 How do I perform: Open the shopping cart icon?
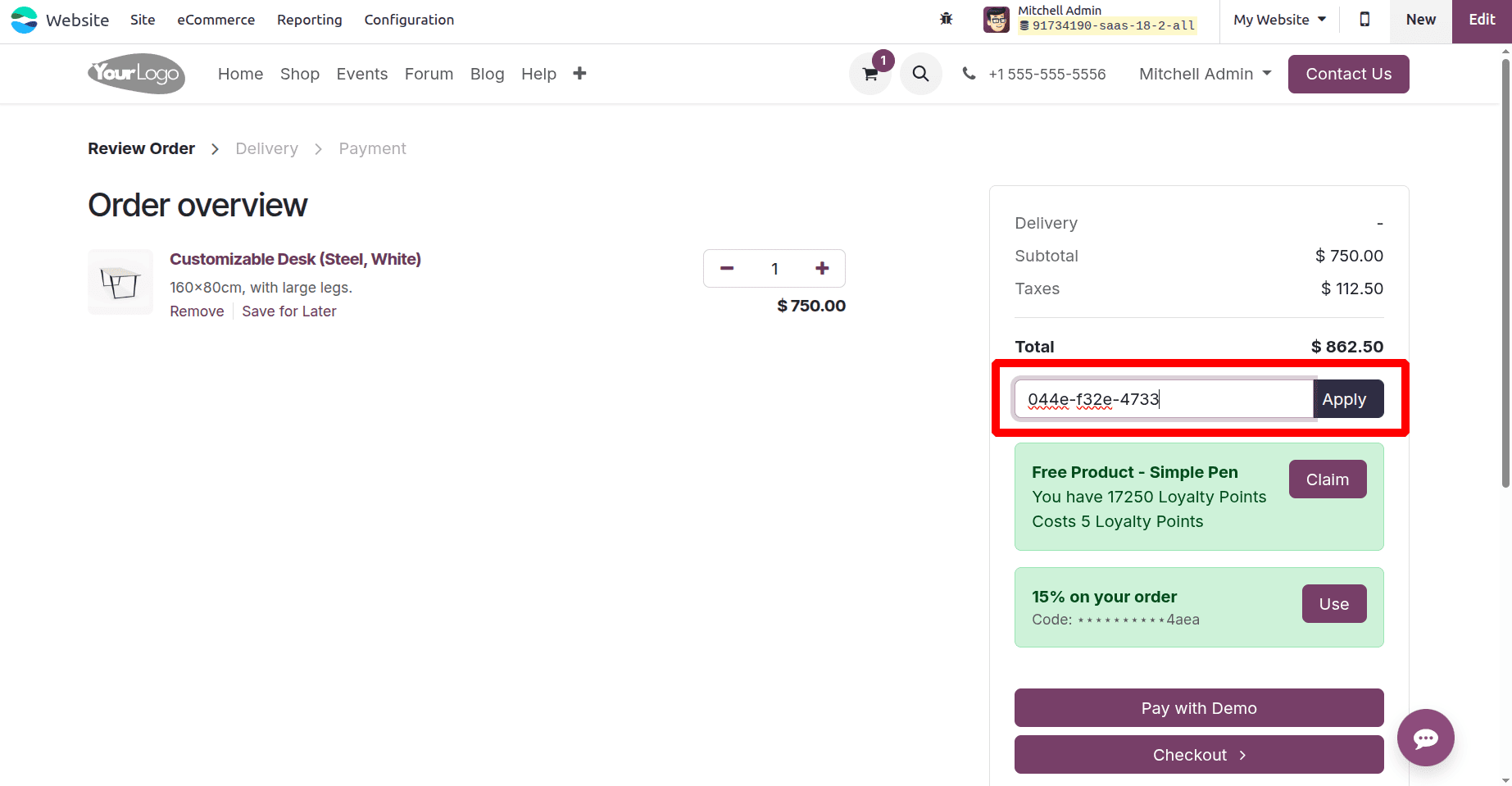(870, 75)
